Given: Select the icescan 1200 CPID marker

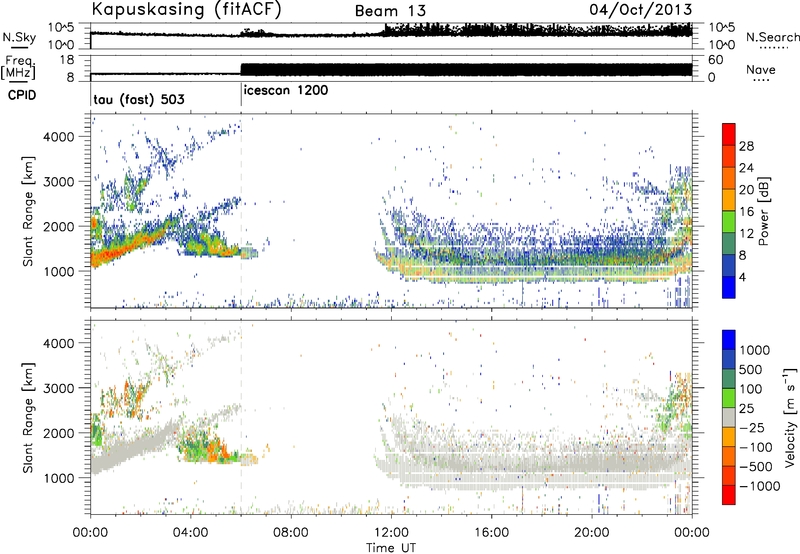Looking at the screenshot, I should click(x=286, y=91).
